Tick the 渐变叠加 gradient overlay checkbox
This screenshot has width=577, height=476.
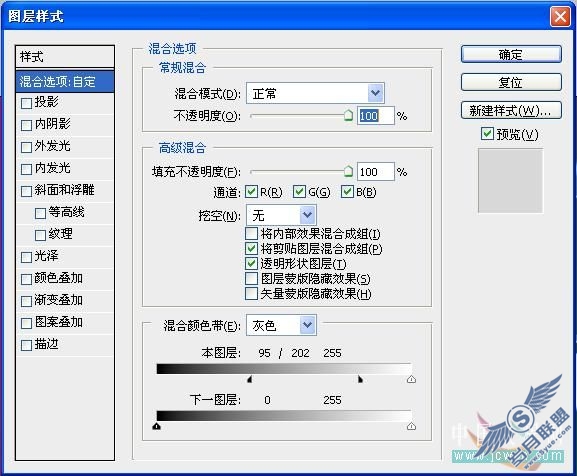(x=26, y=302)
